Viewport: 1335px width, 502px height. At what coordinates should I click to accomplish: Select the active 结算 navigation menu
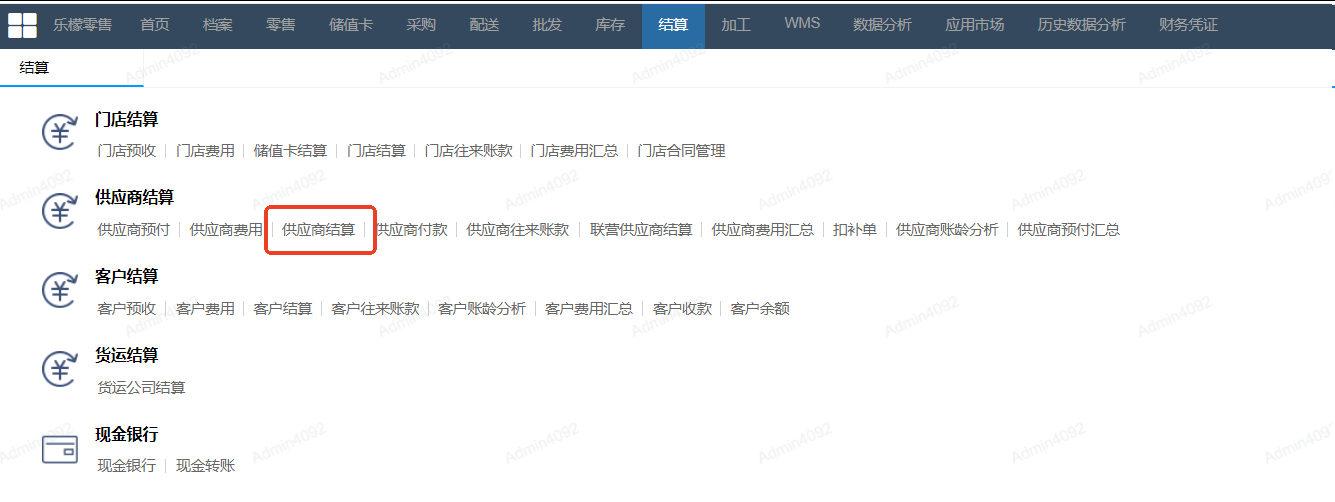pos(673,25)
